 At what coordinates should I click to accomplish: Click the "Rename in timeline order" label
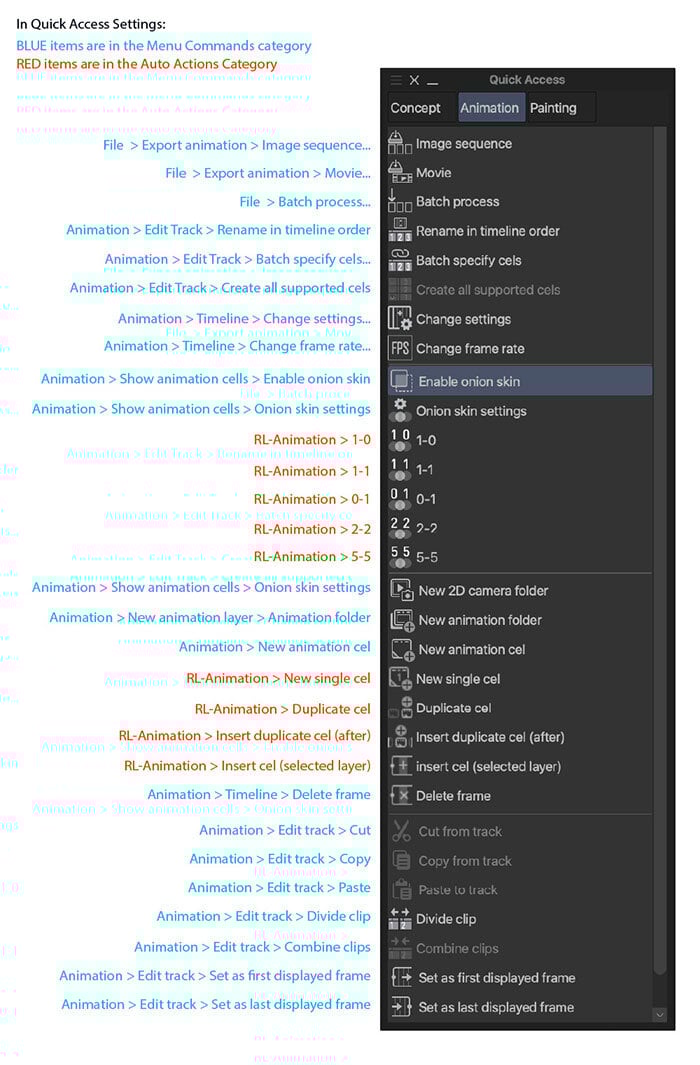coord(487,231)
